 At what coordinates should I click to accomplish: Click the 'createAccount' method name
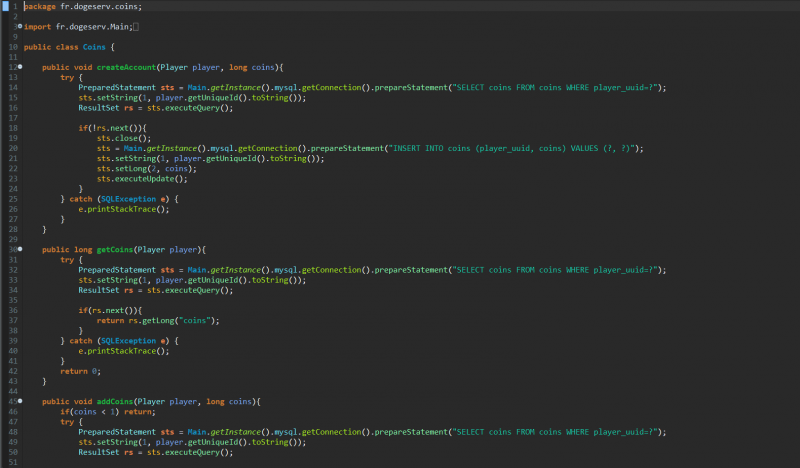[x=126, y=67]
